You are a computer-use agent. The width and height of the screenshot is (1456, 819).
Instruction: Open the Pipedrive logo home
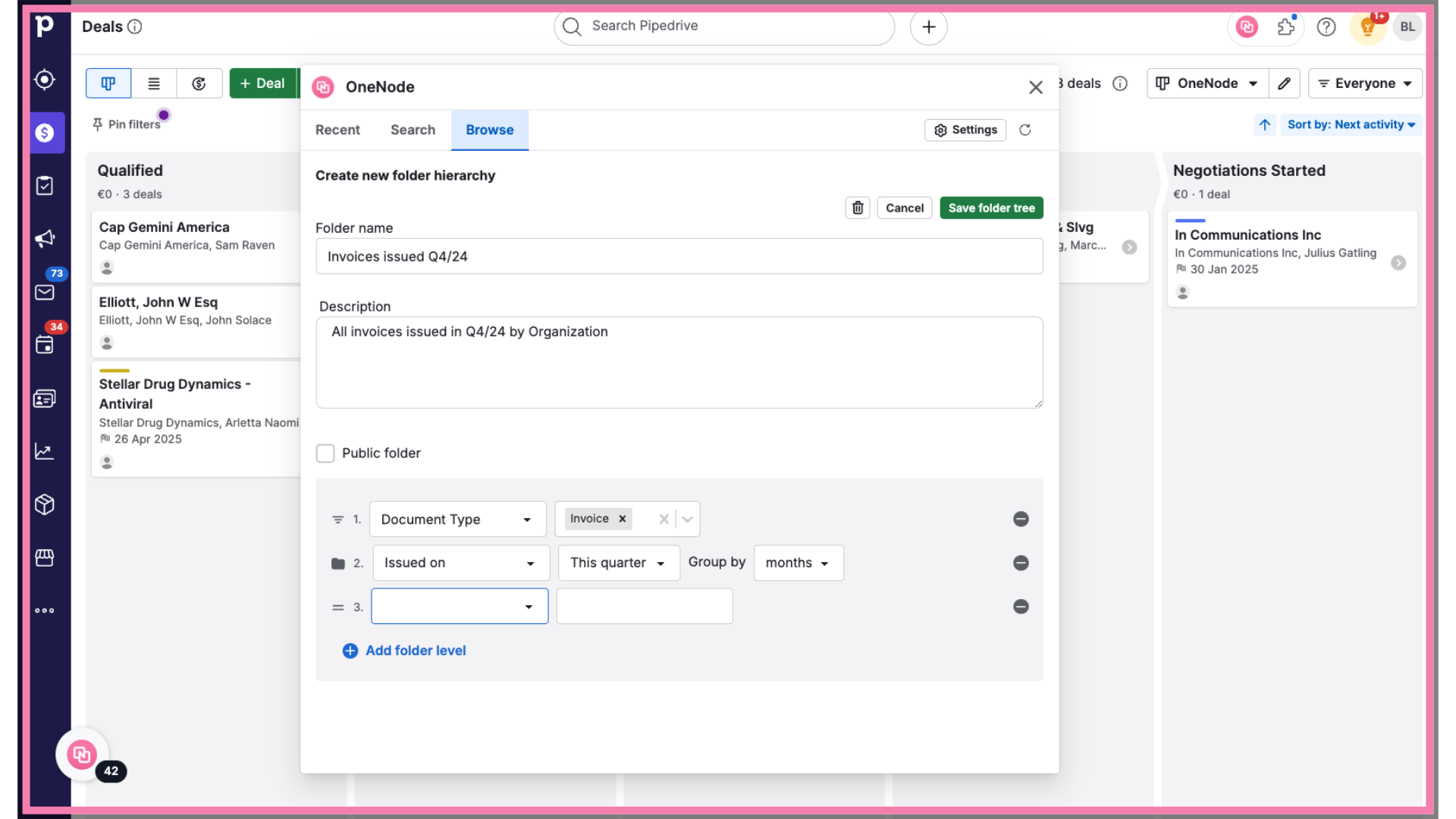tap(45, 27)
